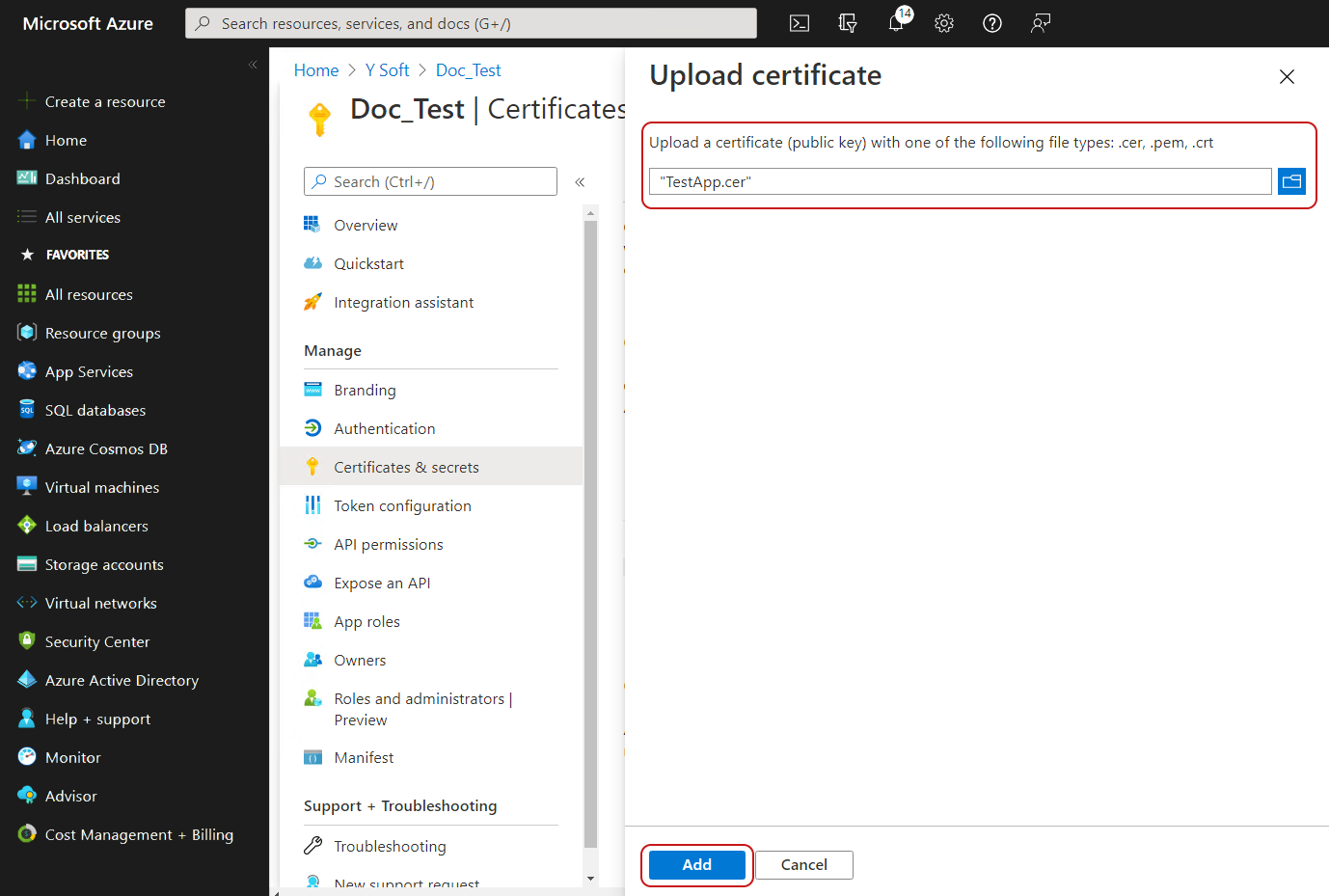Collapse the Doc_Test resource menu
This screenshot has height=896, width=1329.
coord(580,182)
